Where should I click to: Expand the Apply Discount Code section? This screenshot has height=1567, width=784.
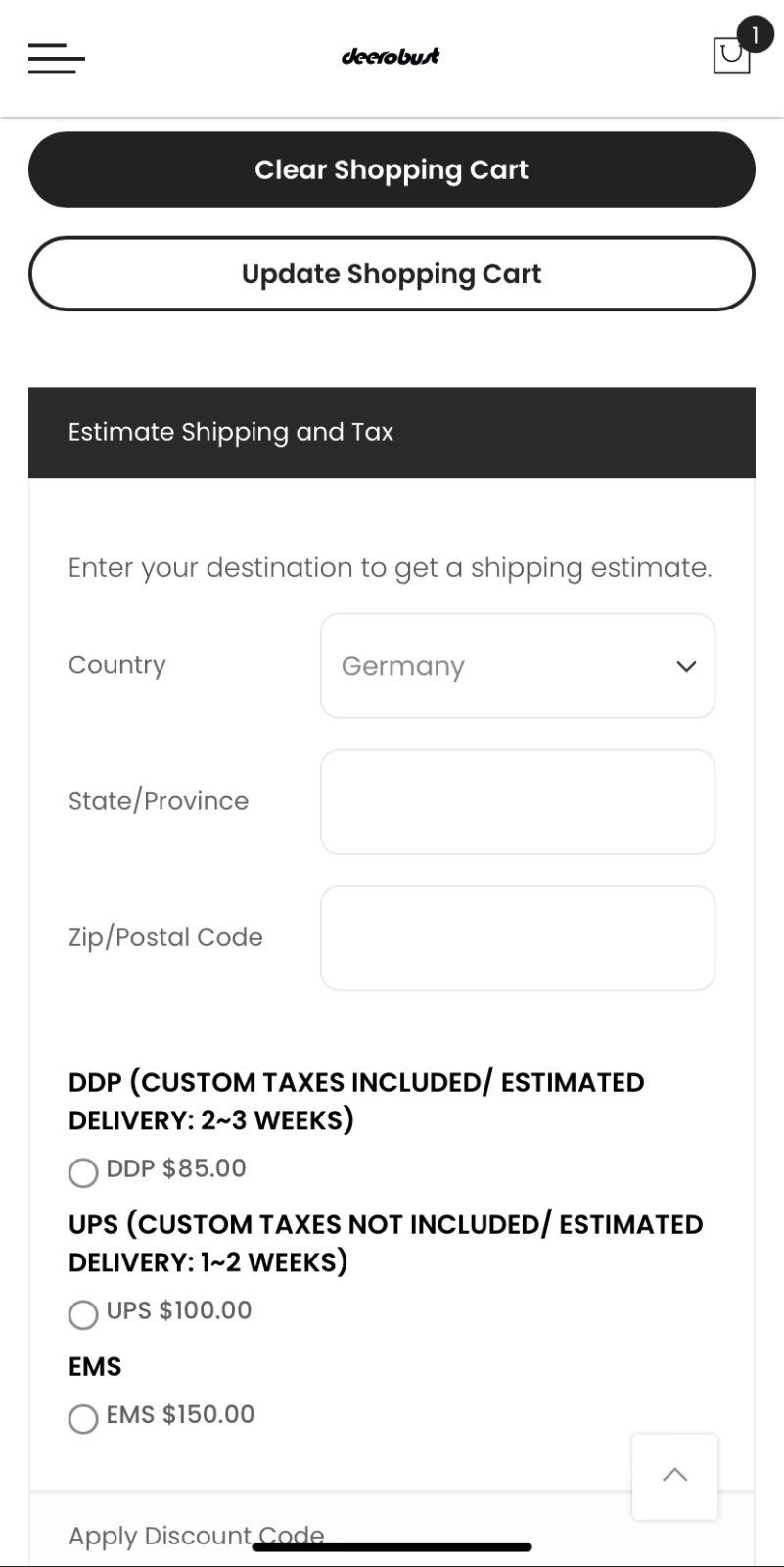196,1535
